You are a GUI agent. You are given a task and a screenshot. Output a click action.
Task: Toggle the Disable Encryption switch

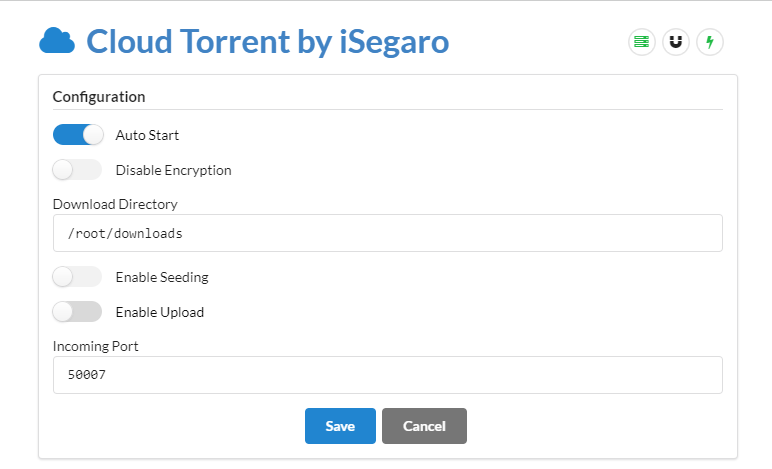[78, 170]
